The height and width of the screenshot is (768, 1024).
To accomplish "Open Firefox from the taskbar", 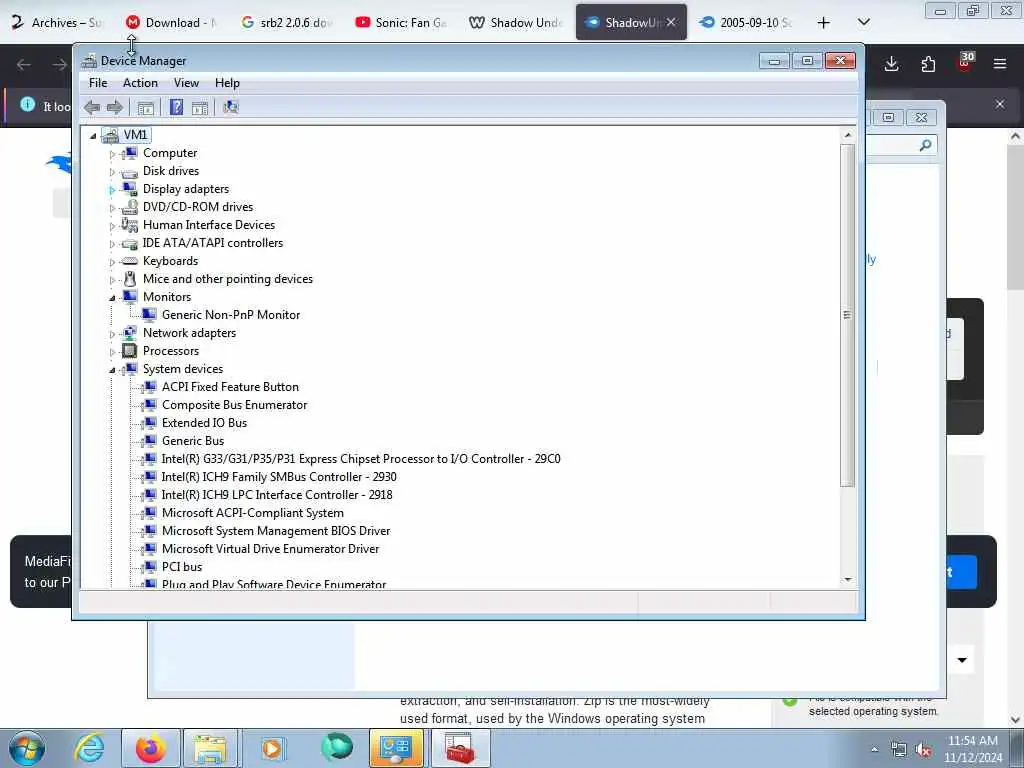I will (x=151, y=748).
